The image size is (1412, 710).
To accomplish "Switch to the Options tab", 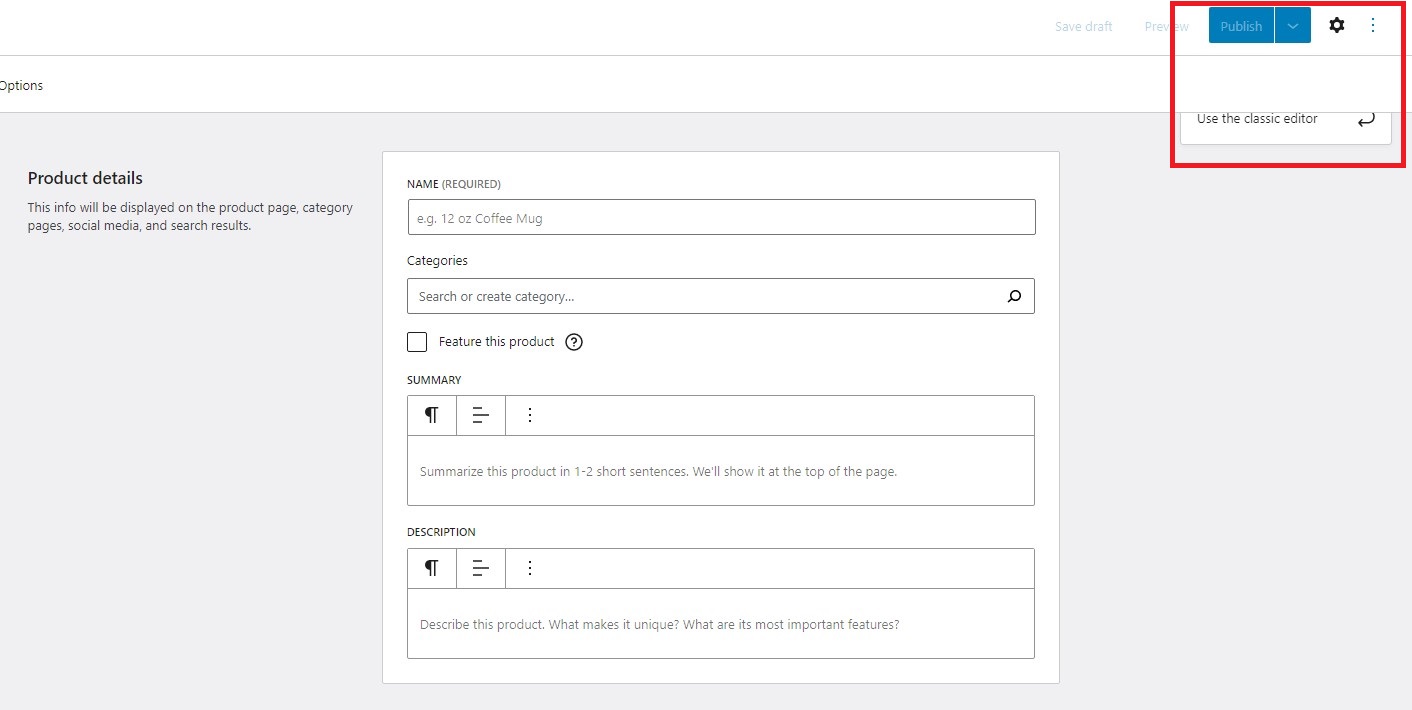I will point(21,85).
